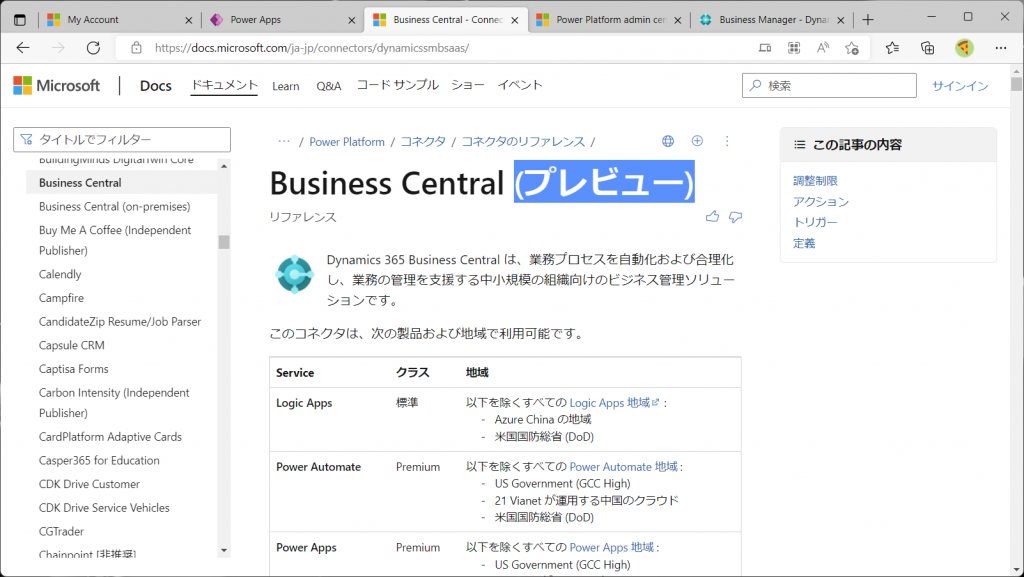Select the イベント menu item
This screenshot has width=1024, height=577.
click(x=520, y=85)
